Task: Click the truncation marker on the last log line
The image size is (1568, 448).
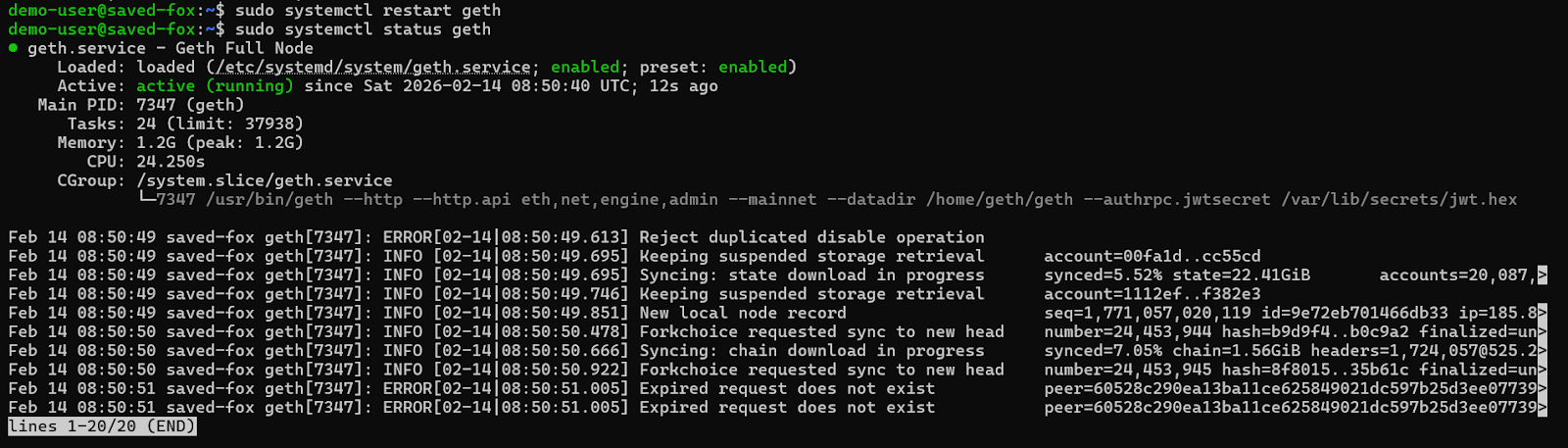Action: pos(1543,408)
